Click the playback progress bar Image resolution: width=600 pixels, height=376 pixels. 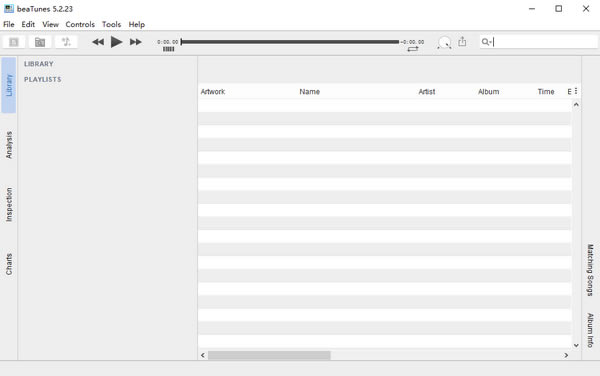pos(290,42)
